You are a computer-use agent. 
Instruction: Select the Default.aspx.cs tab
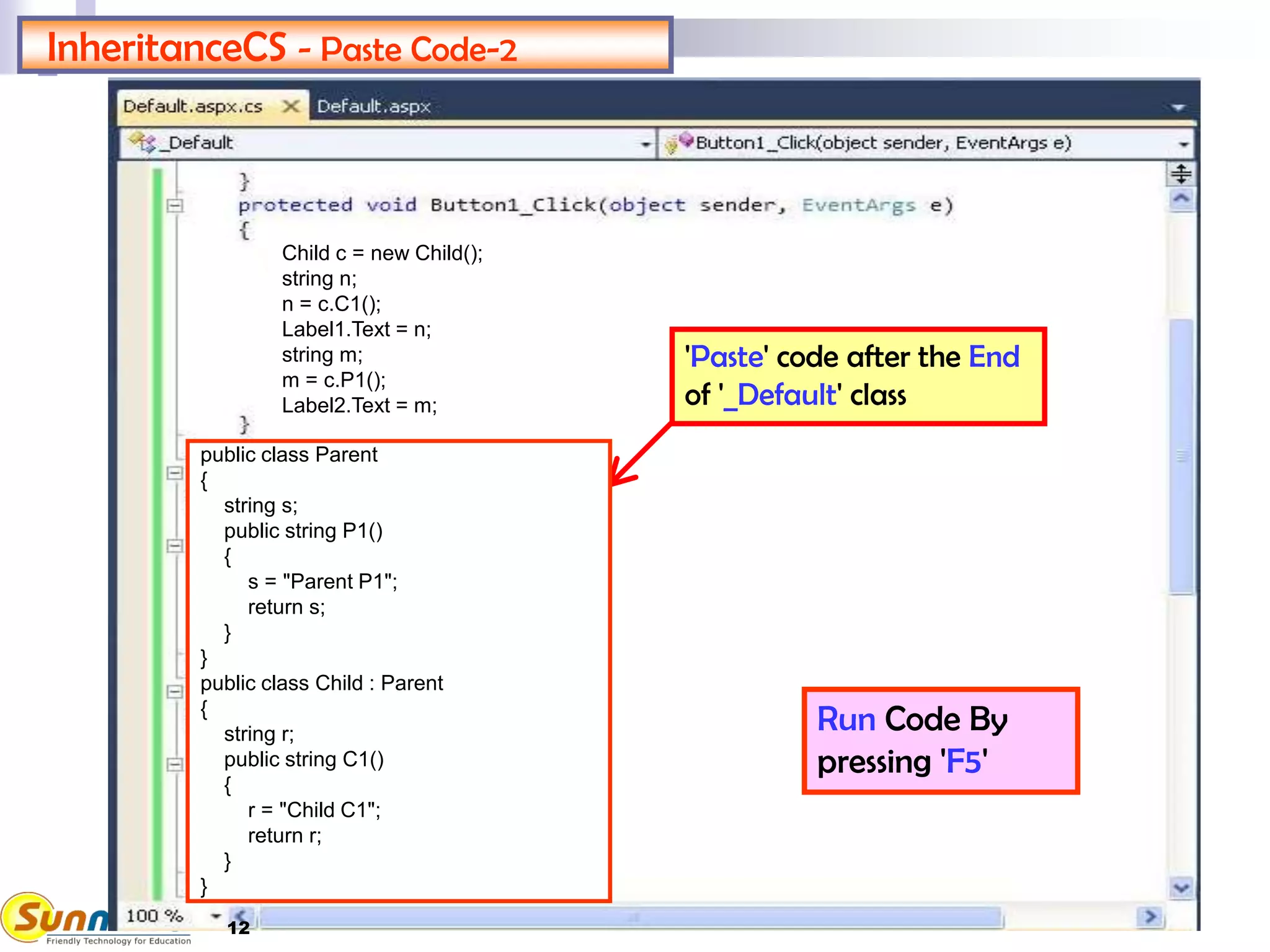(x=193, y=107)
